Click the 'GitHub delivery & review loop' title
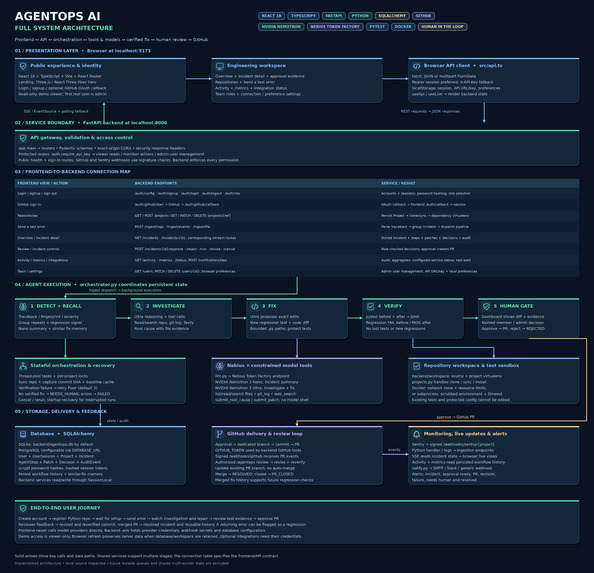The image size is (594, 573). point(264,434)
